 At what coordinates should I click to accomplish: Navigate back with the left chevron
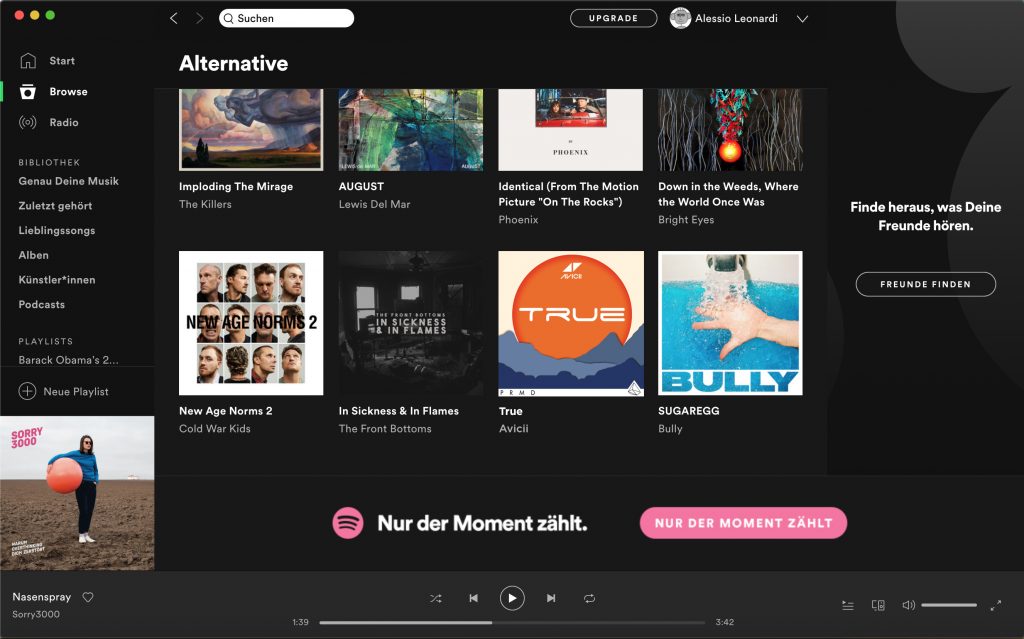(x=174, y=18)
